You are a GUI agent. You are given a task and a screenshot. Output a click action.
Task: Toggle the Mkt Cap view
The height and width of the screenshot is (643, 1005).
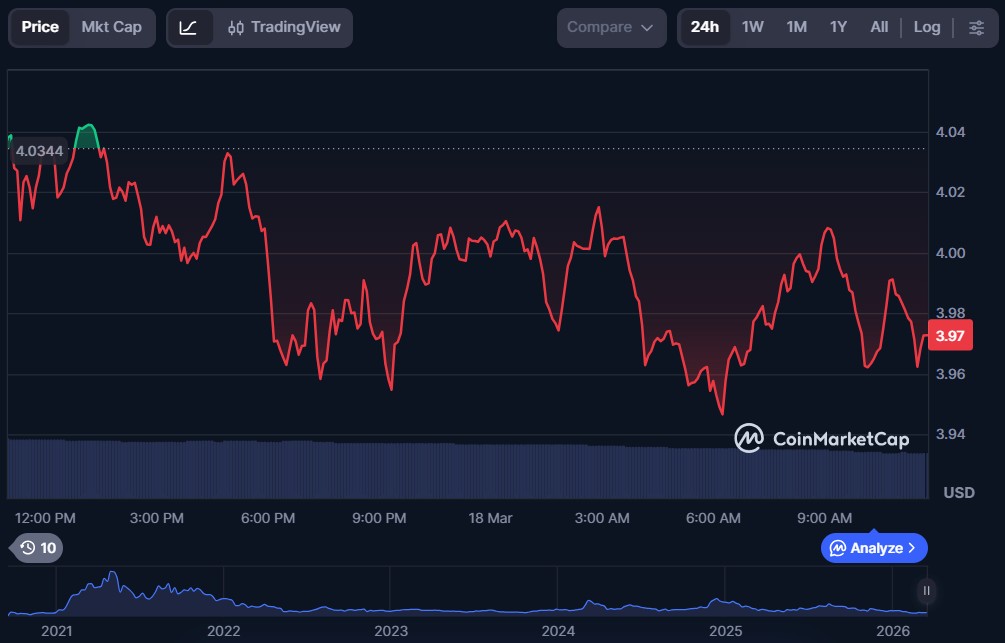coord(112,27)
